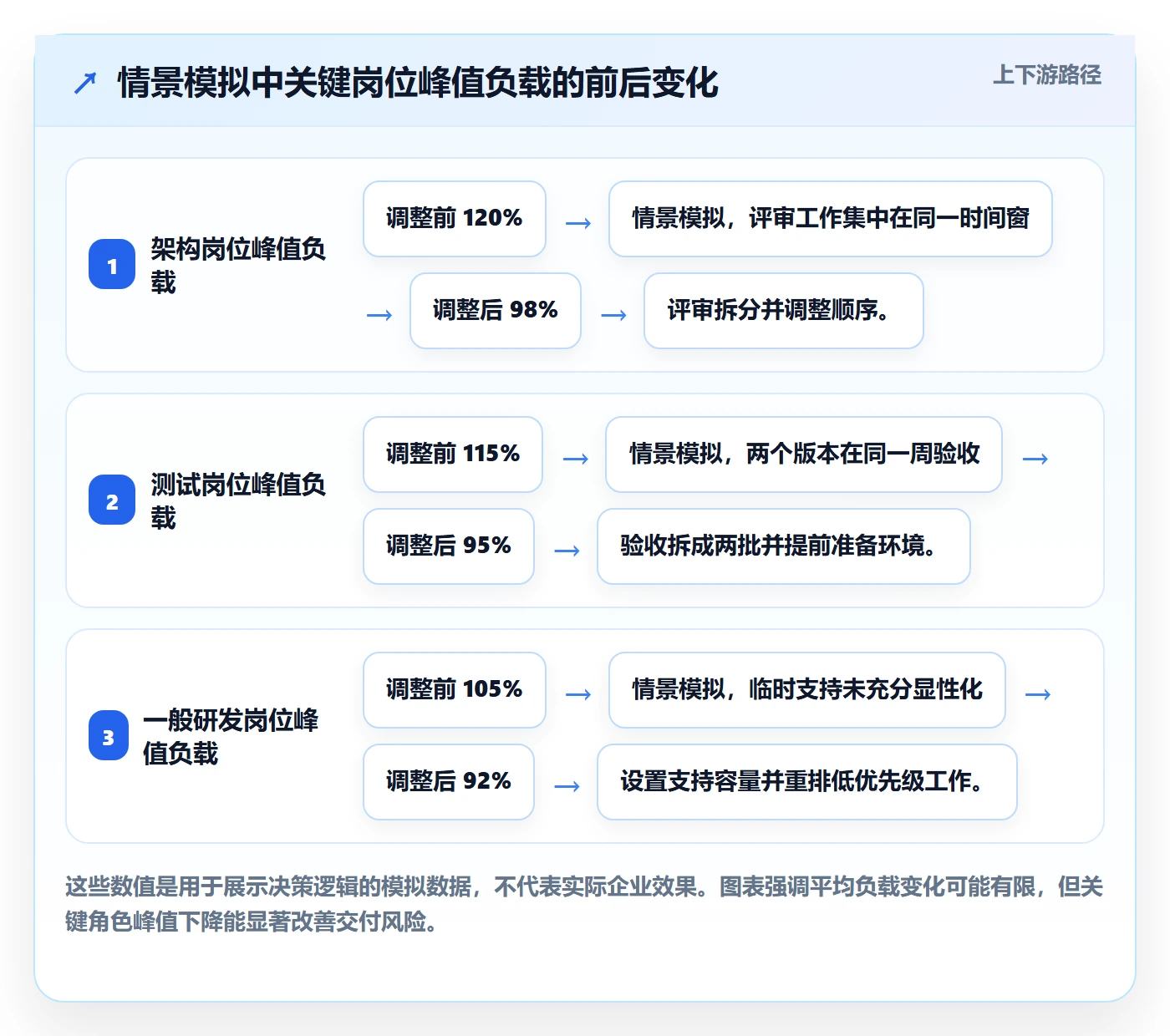Click the 调整前 120% chip

(x=455, y=219)
